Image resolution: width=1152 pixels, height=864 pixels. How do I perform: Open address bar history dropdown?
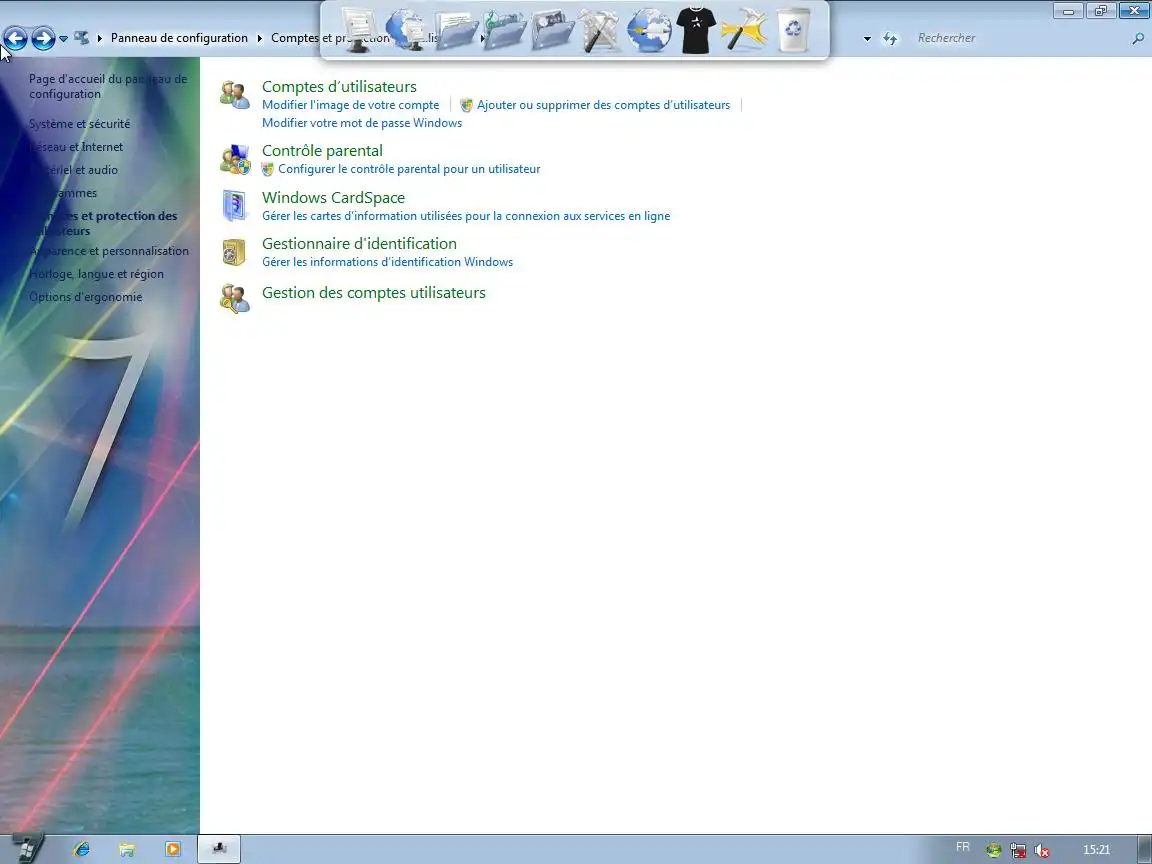[x=867, y=38]
